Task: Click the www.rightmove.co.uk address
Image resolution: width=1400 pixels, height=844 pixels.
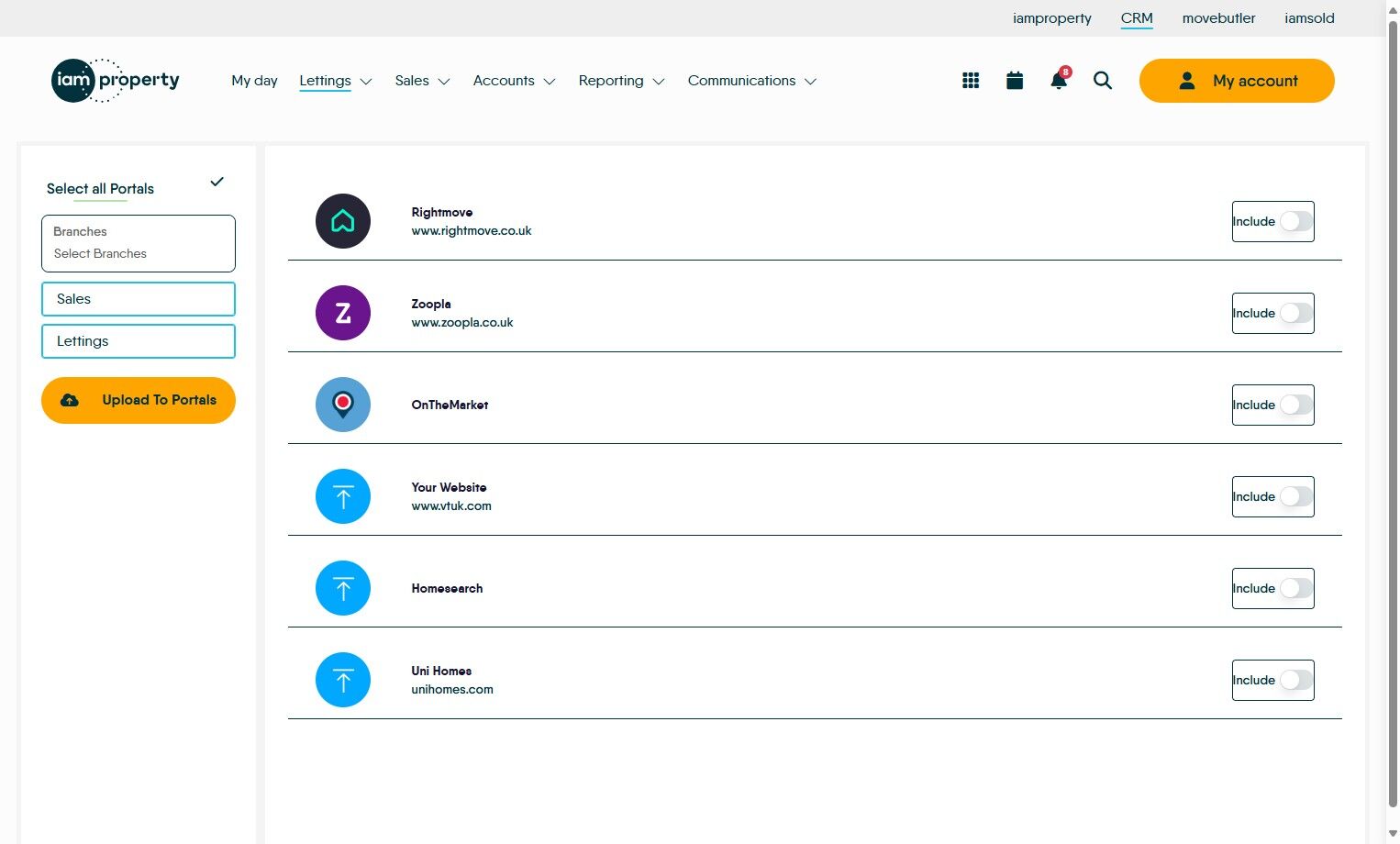Action: tap(472, 231)
